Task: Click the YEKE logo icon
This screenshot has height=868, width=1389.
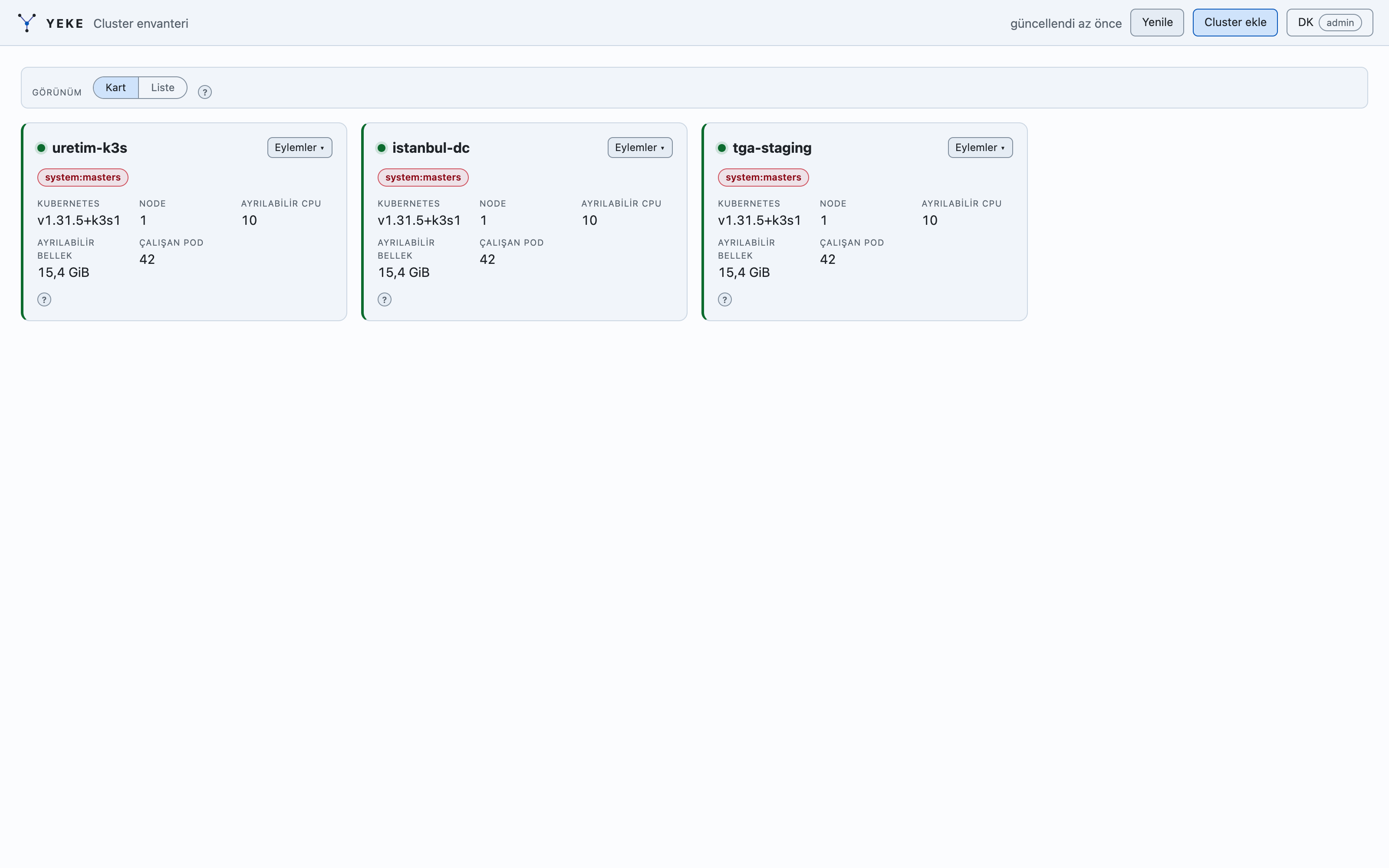Action: 26,23
